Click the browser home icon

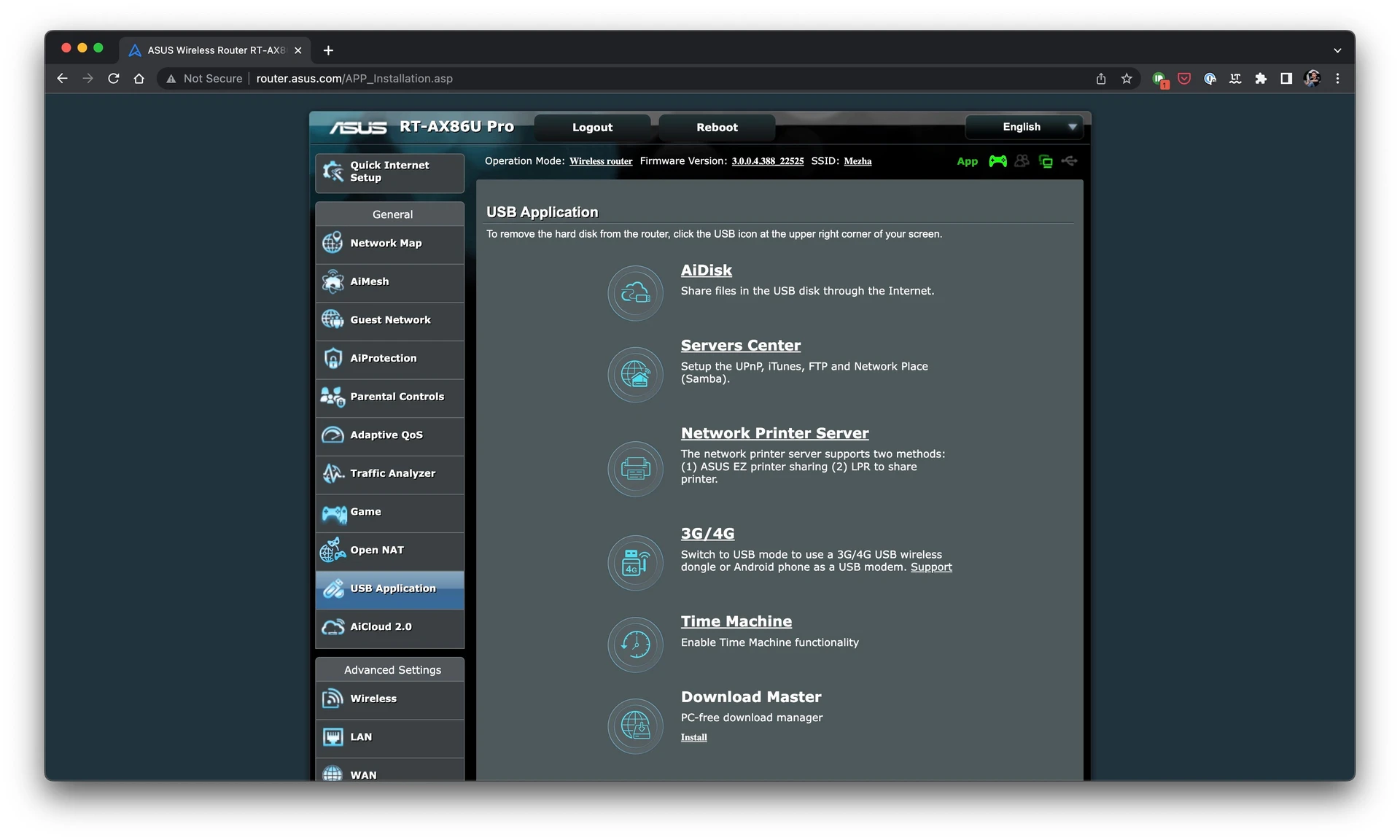139,79
